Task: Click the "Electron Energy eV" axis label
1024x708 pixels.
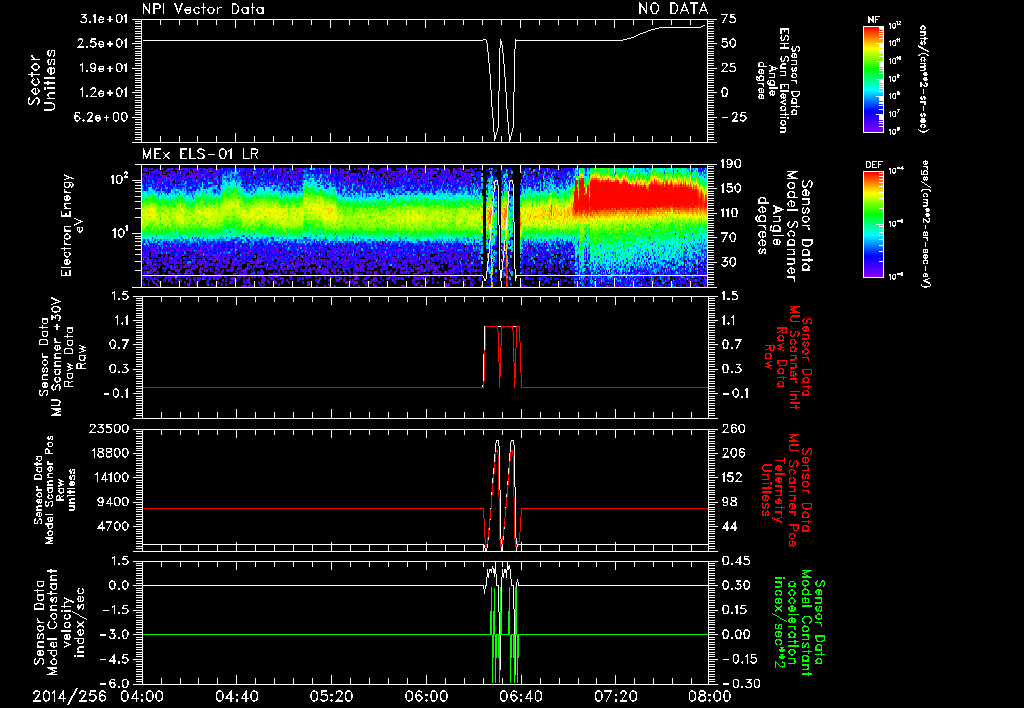Action: click(72, 224)
